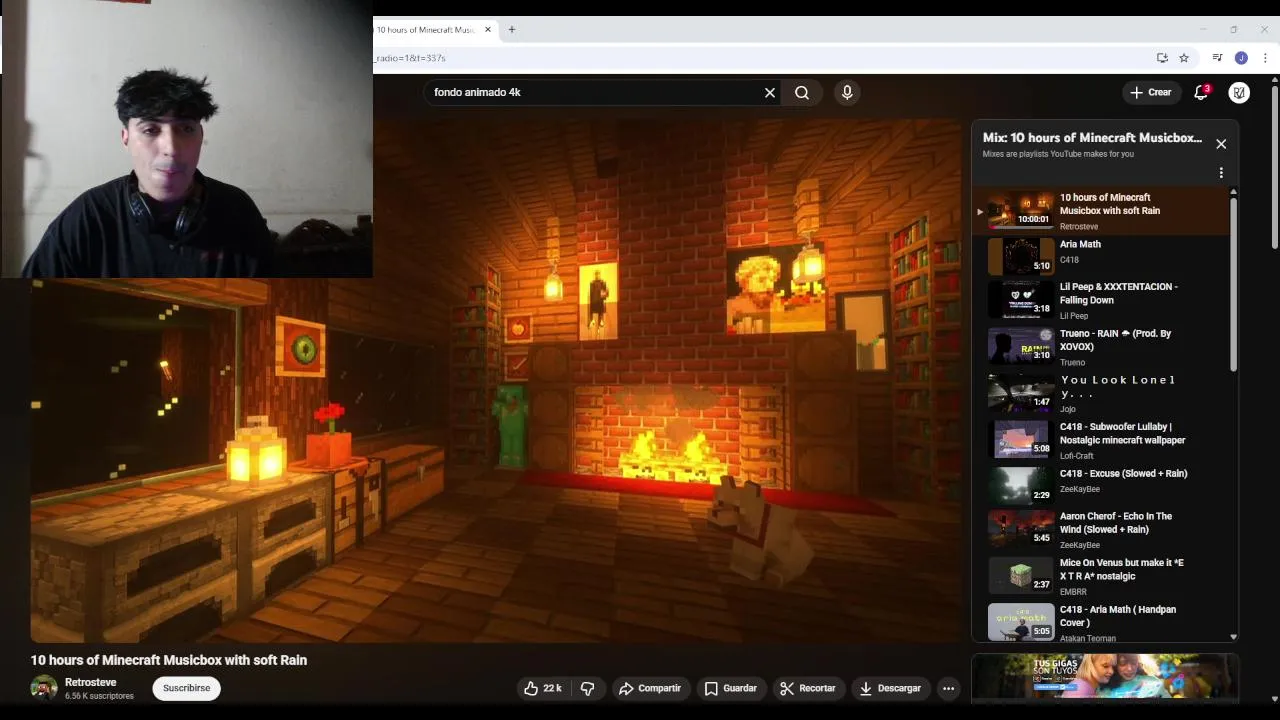
Task: Play C418 - Excuse (Slowed + Rain) thumbnail
Action: pyautogui.click(x=1021, y=485)
